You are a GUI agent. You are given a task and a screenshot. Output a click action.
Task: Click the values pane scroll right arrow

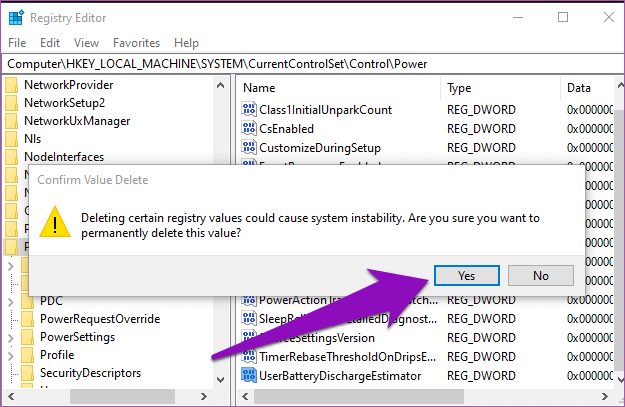click(605, 396)
